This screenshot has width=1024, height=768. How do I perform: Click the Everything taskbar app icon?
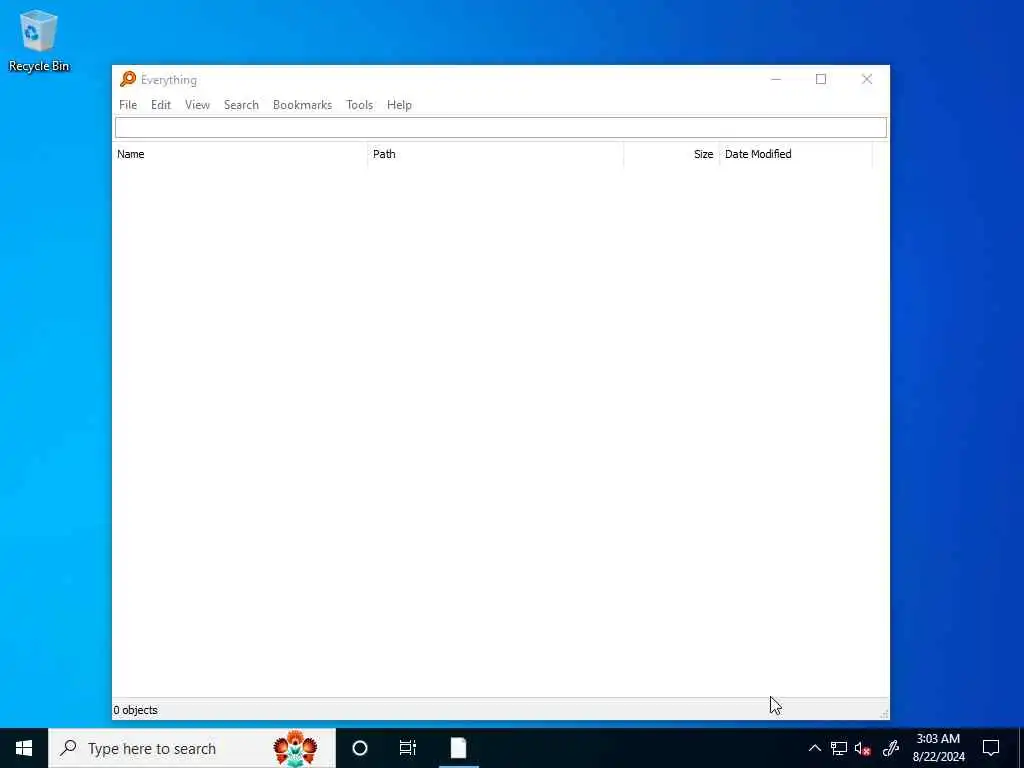coord(458,748)
